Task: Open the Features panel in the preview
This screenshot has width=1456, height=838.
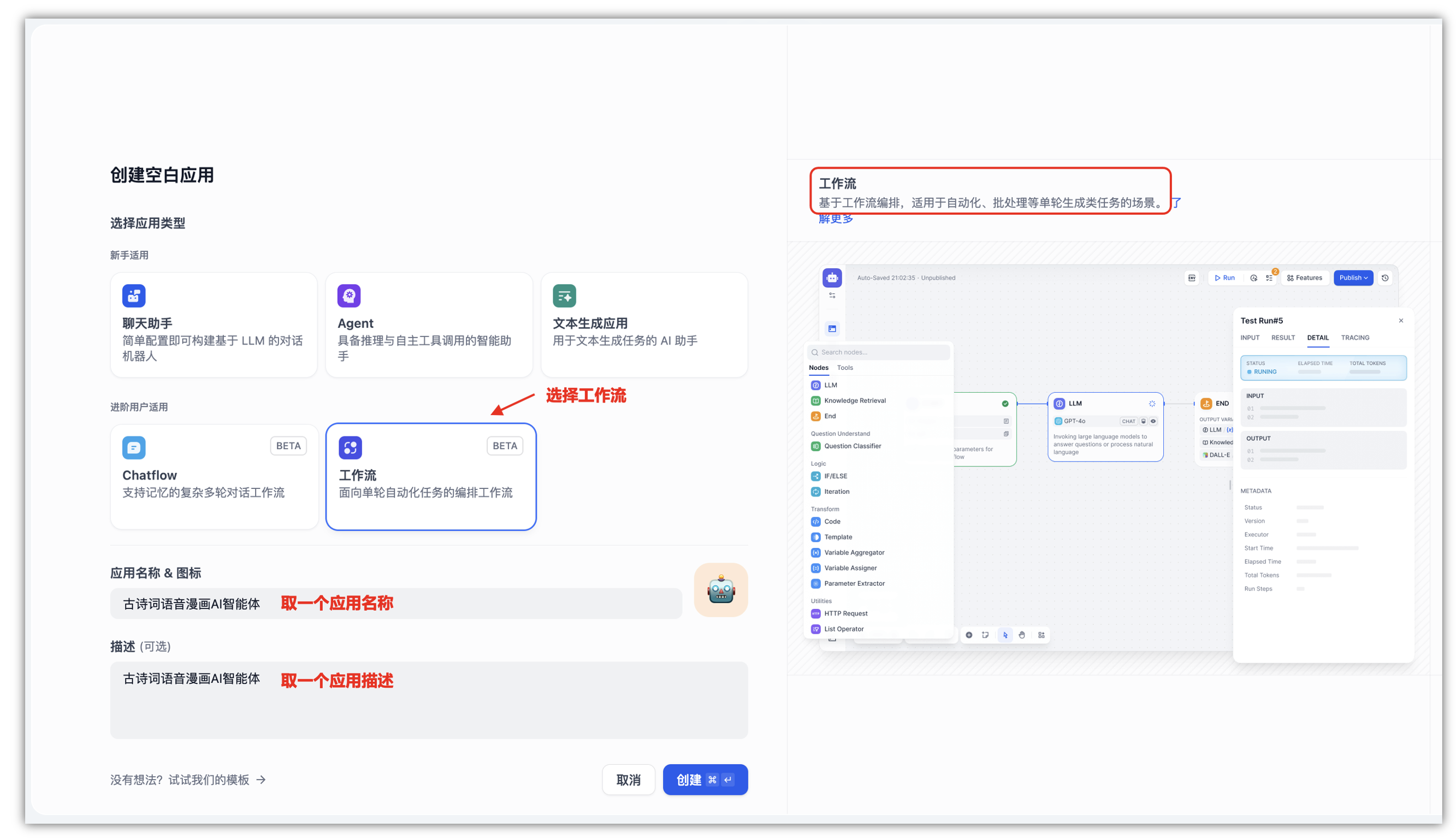Action: (x=1304, y=278)
